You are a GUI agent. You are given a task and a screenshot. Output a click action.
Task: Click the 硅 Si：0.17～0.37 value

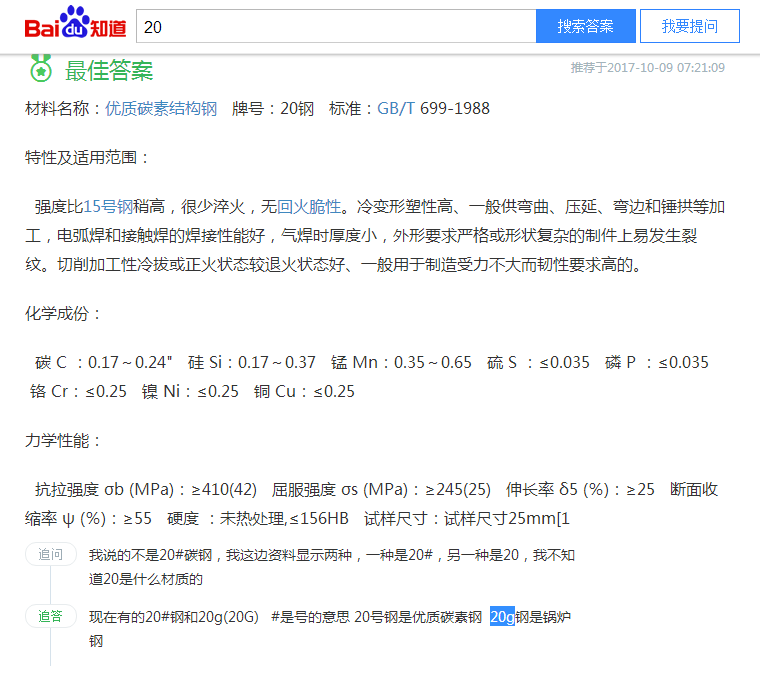(252, 363)
